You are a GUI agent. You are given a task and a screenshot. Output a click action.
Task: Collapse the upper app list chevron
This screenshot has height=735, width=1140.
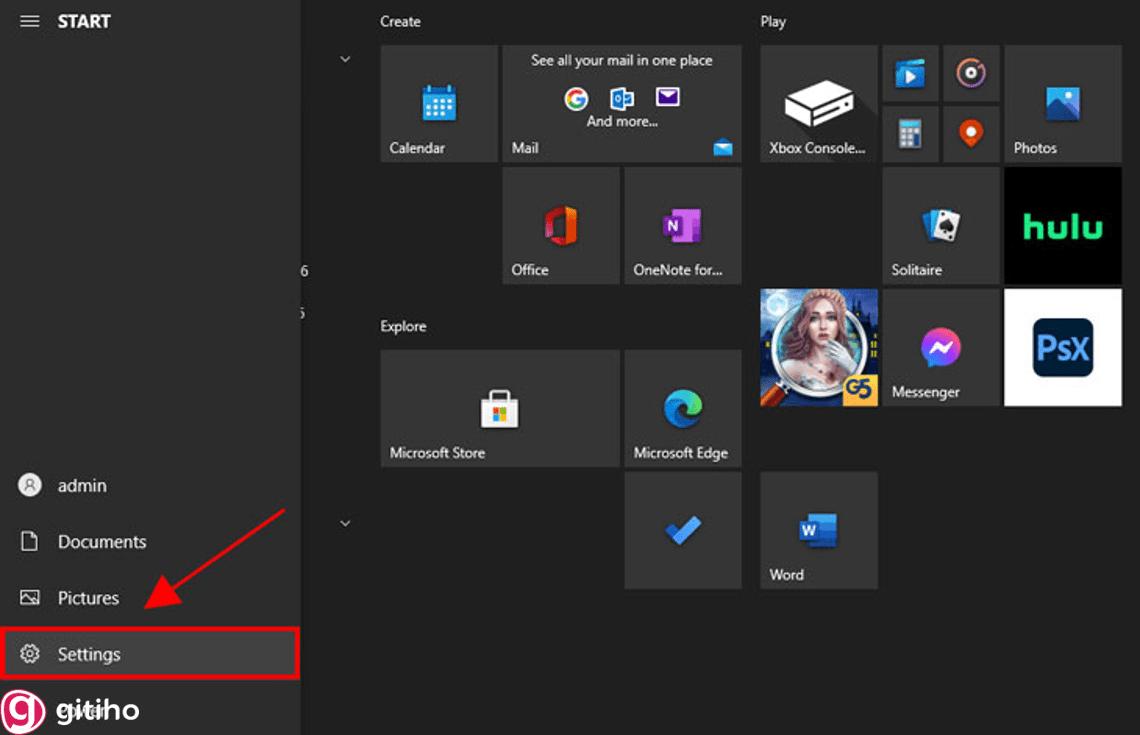pyautogui.click(x=345, y=60)
